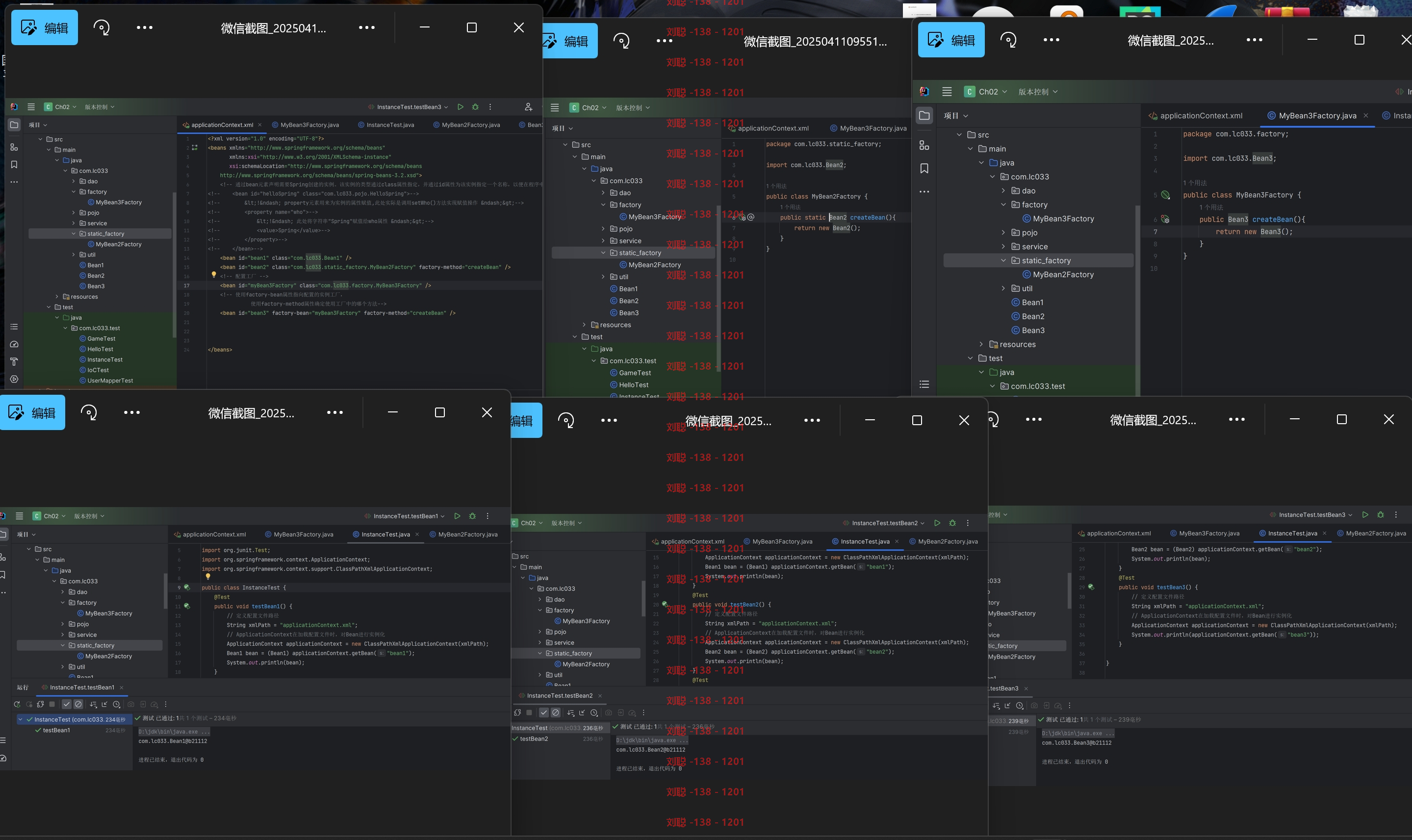Expand pojo folder in MyBean3Factory window tree
Image resolution: width=1412 pixels, height=840 pixels.
[x=1003, y=232]
